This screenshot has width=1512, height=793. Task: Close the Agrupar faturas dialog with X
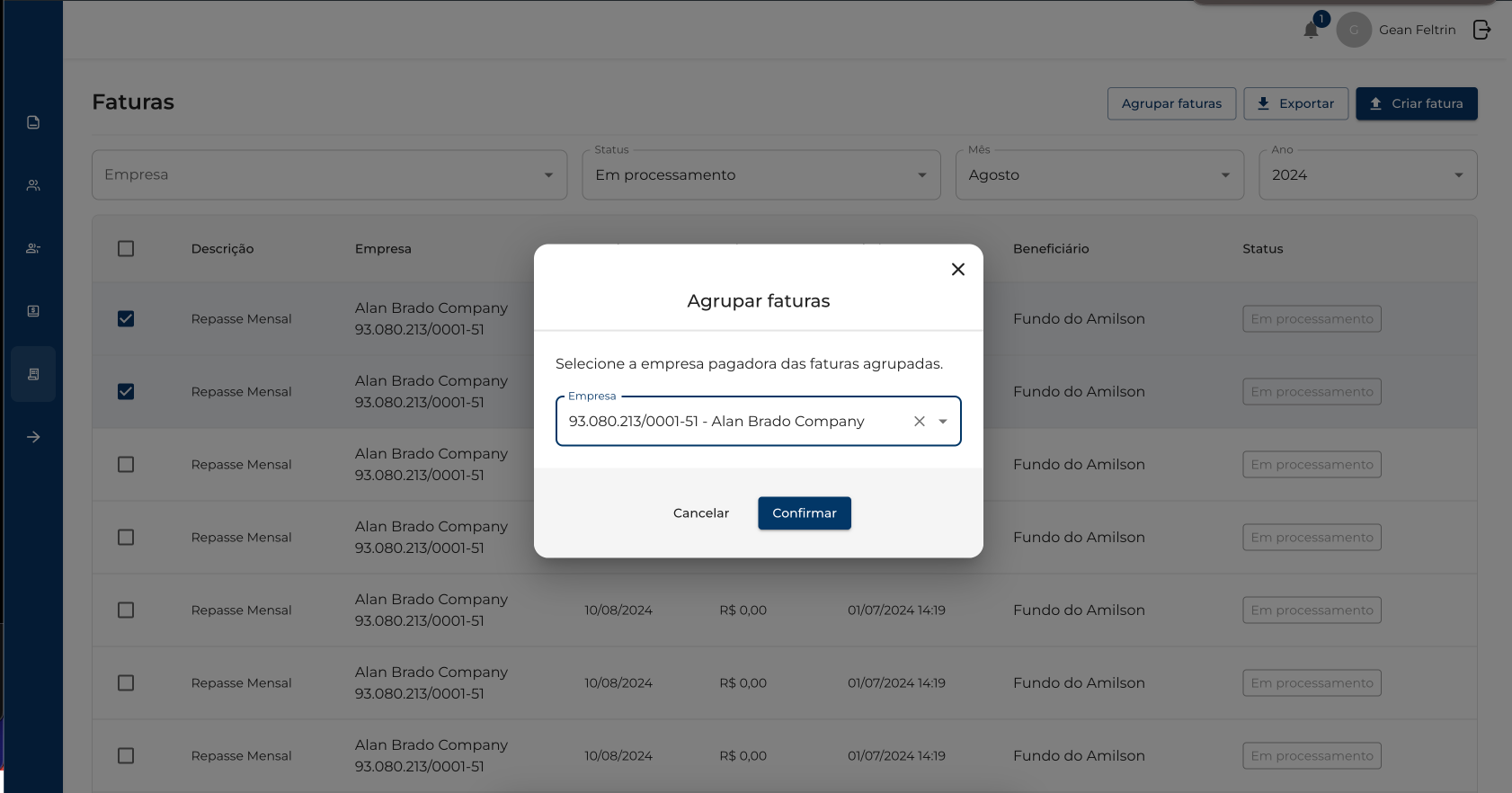(x=958, y=270)
